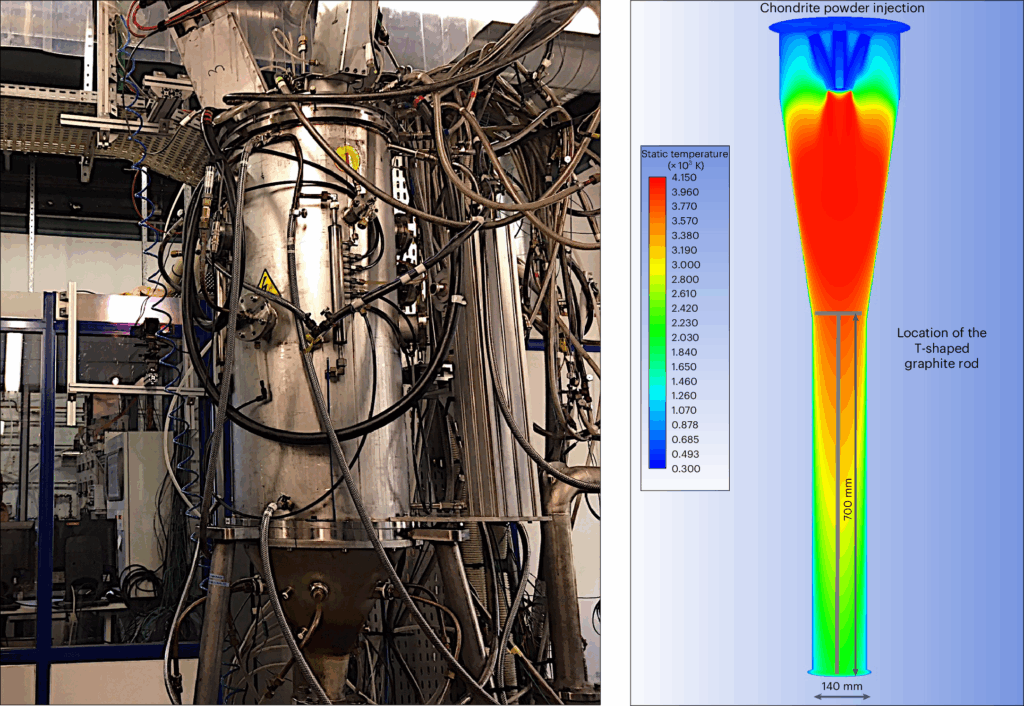Pick the green middle of the color bar
This screenshot has height=706, width=1024.
[657, 325]
